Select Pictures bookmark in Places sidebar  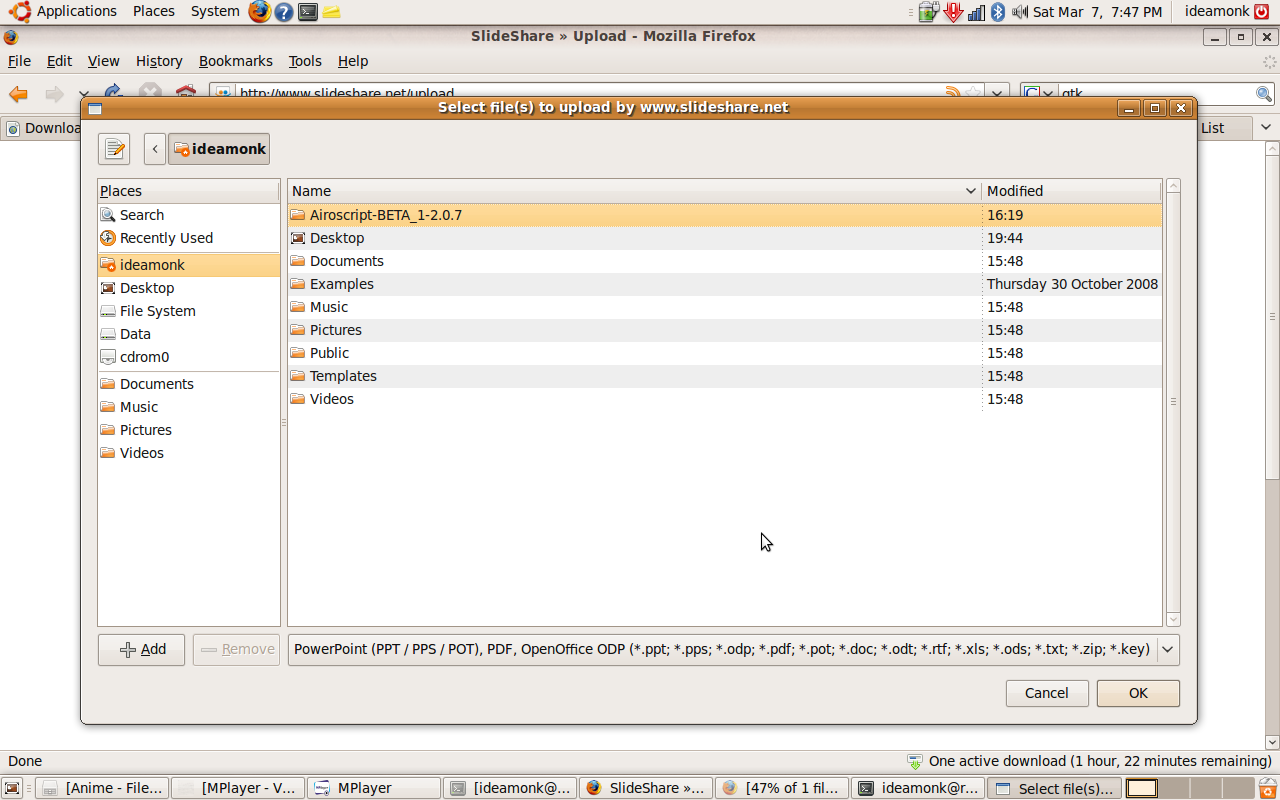pos(189,430)
